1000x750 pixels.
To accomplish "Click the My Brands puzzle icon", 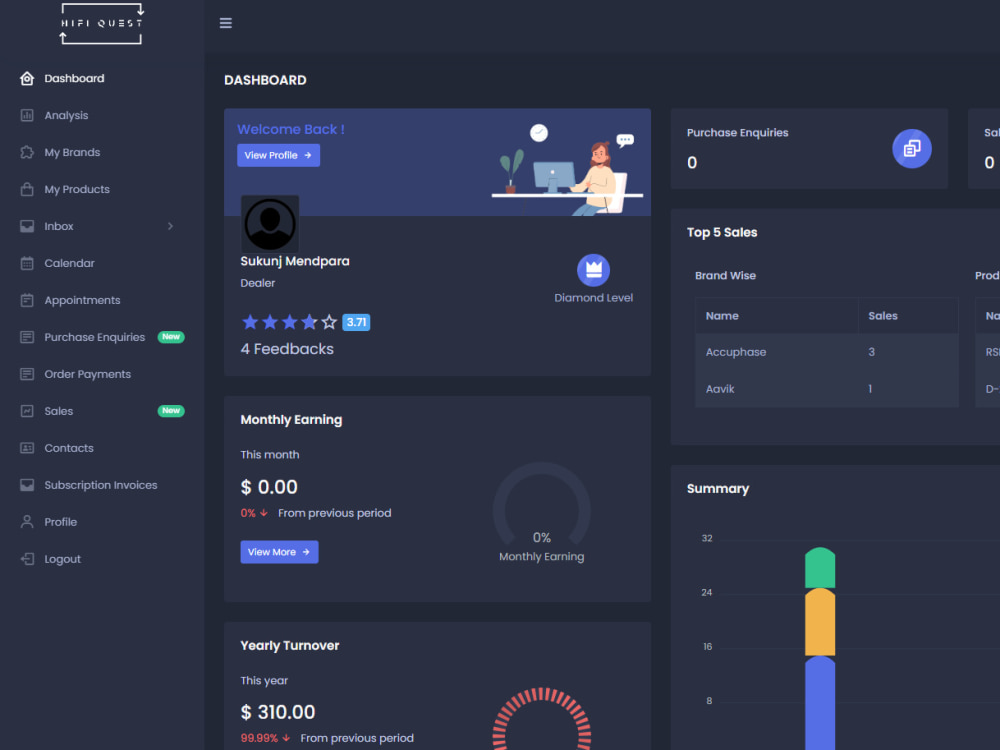I will 27,152.
